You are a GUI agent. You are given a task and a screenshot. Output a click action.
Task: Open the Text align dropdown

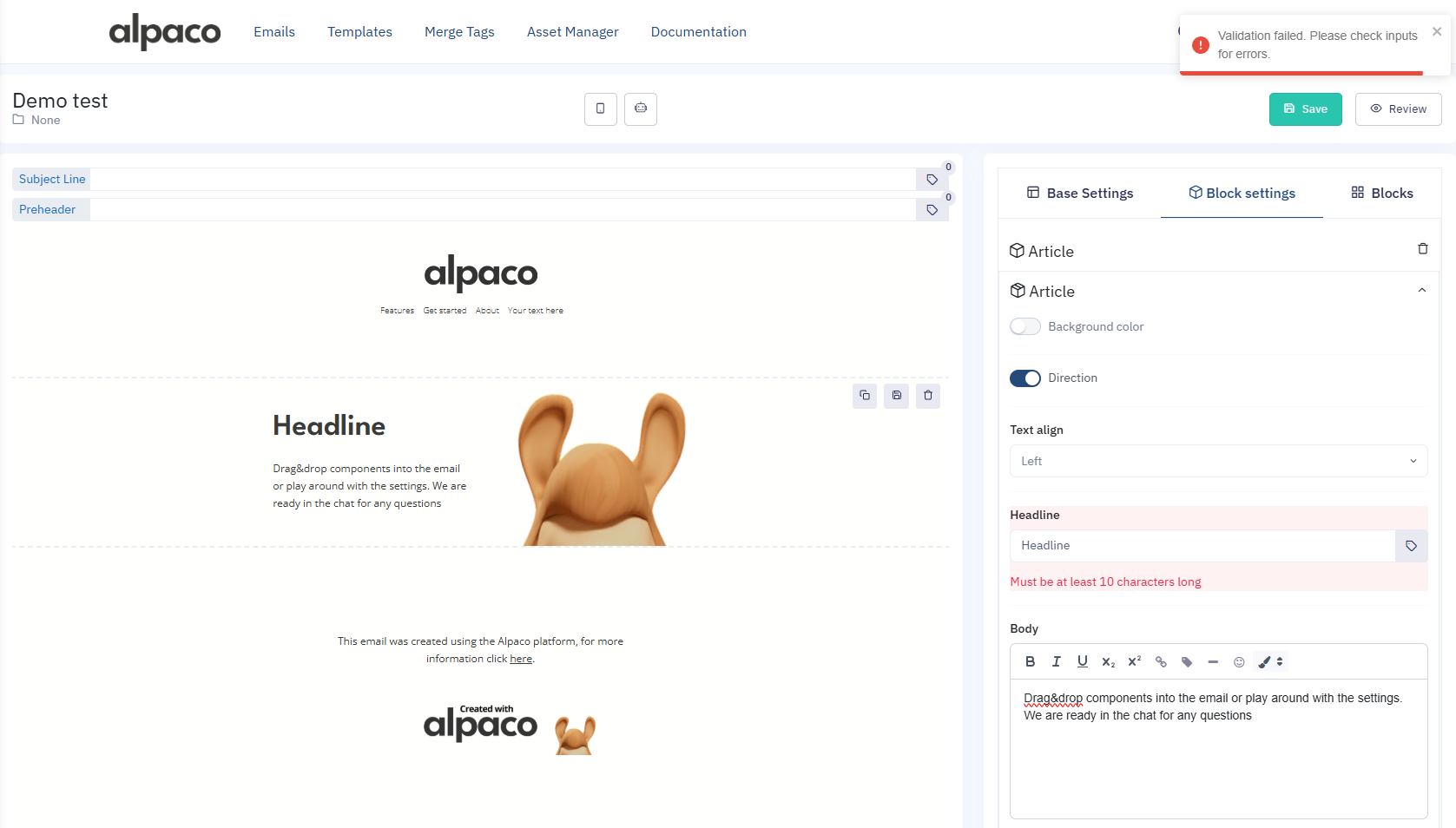tap(1218, 461)
